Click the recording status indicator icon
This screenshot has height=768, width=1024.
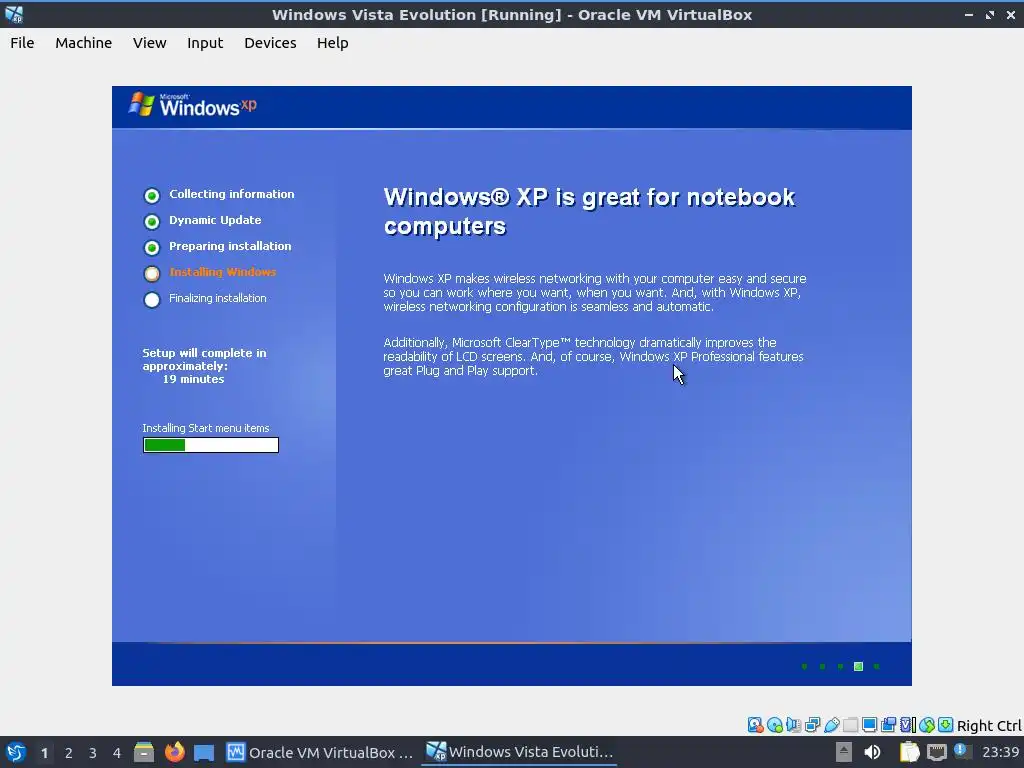pyautogui.click(x=888, y=725)
